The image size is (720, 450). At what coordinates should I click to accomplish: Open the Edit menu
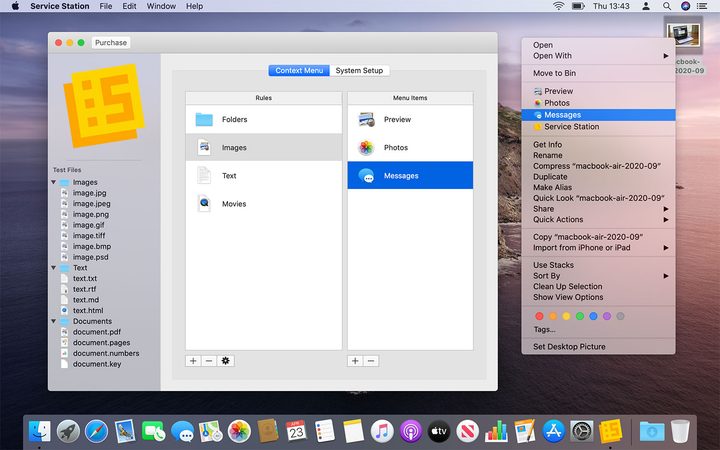coord(129,6)
